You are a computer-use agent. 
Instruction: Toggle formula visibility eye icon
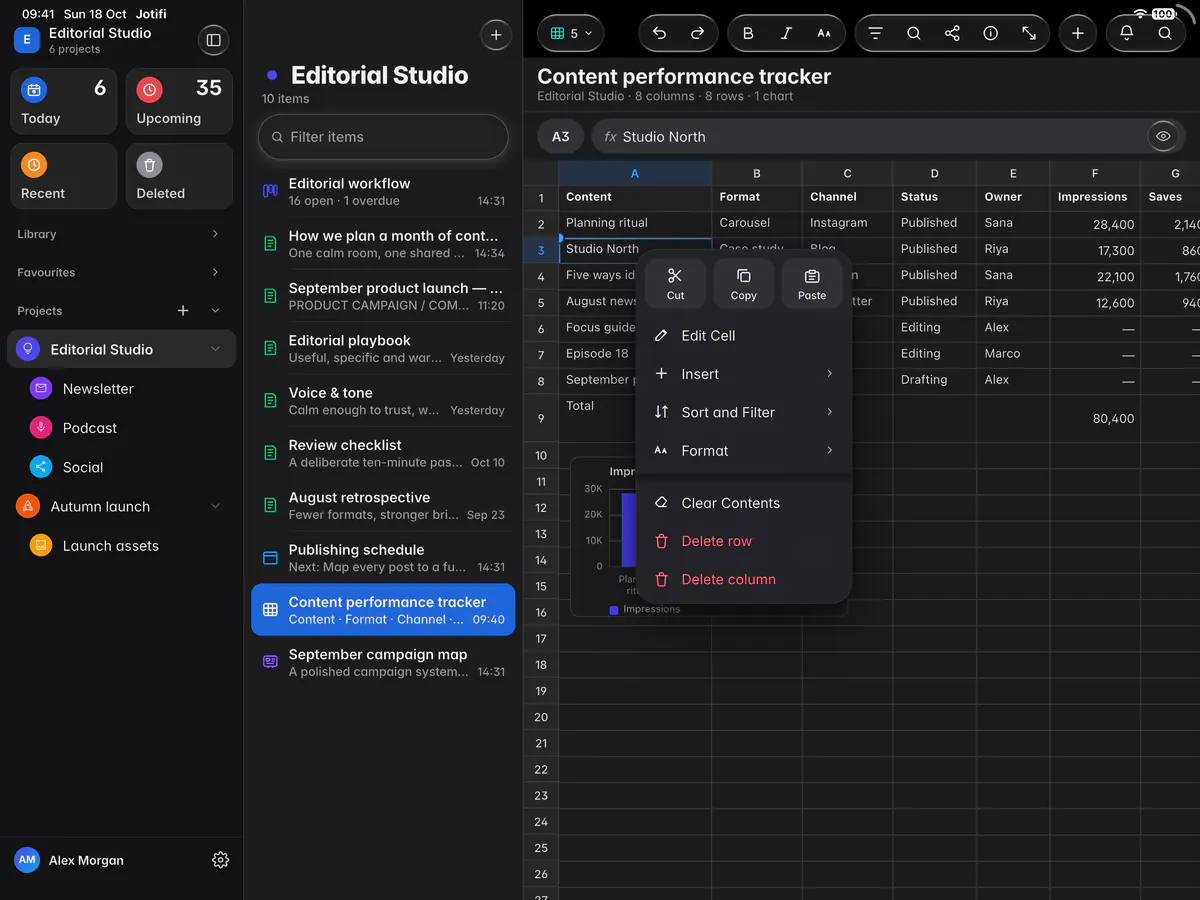(x=1163, y=137)
